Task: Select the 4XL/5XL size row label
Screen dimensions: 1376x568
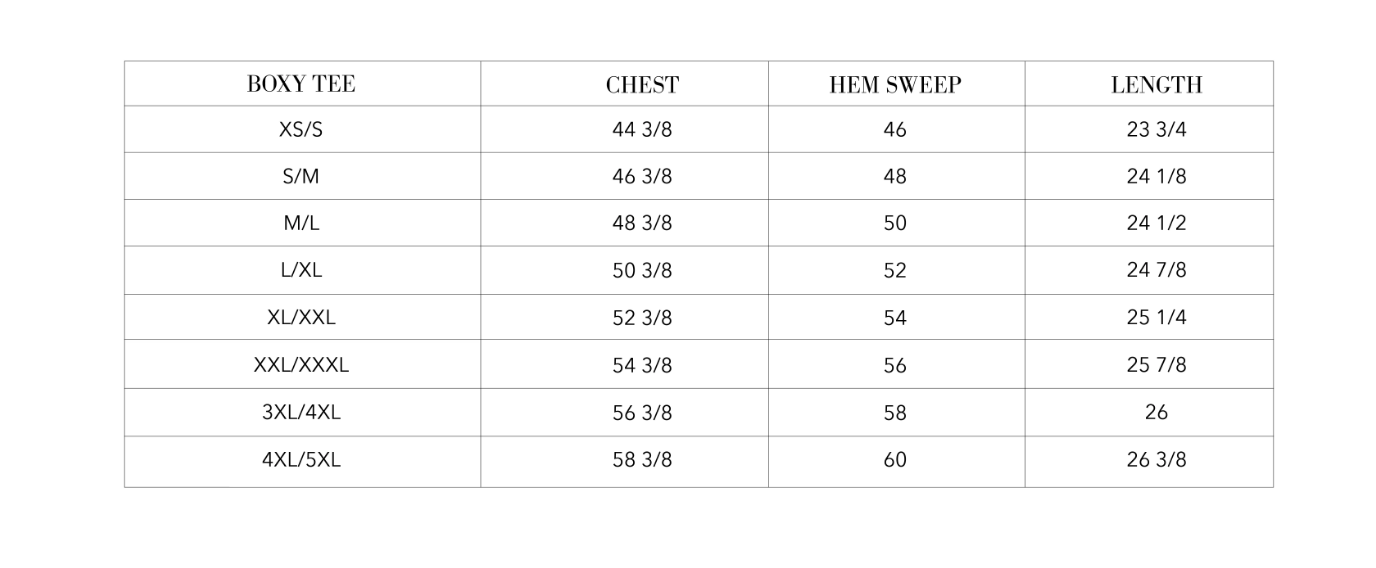Action: click(x=301, y=460)
